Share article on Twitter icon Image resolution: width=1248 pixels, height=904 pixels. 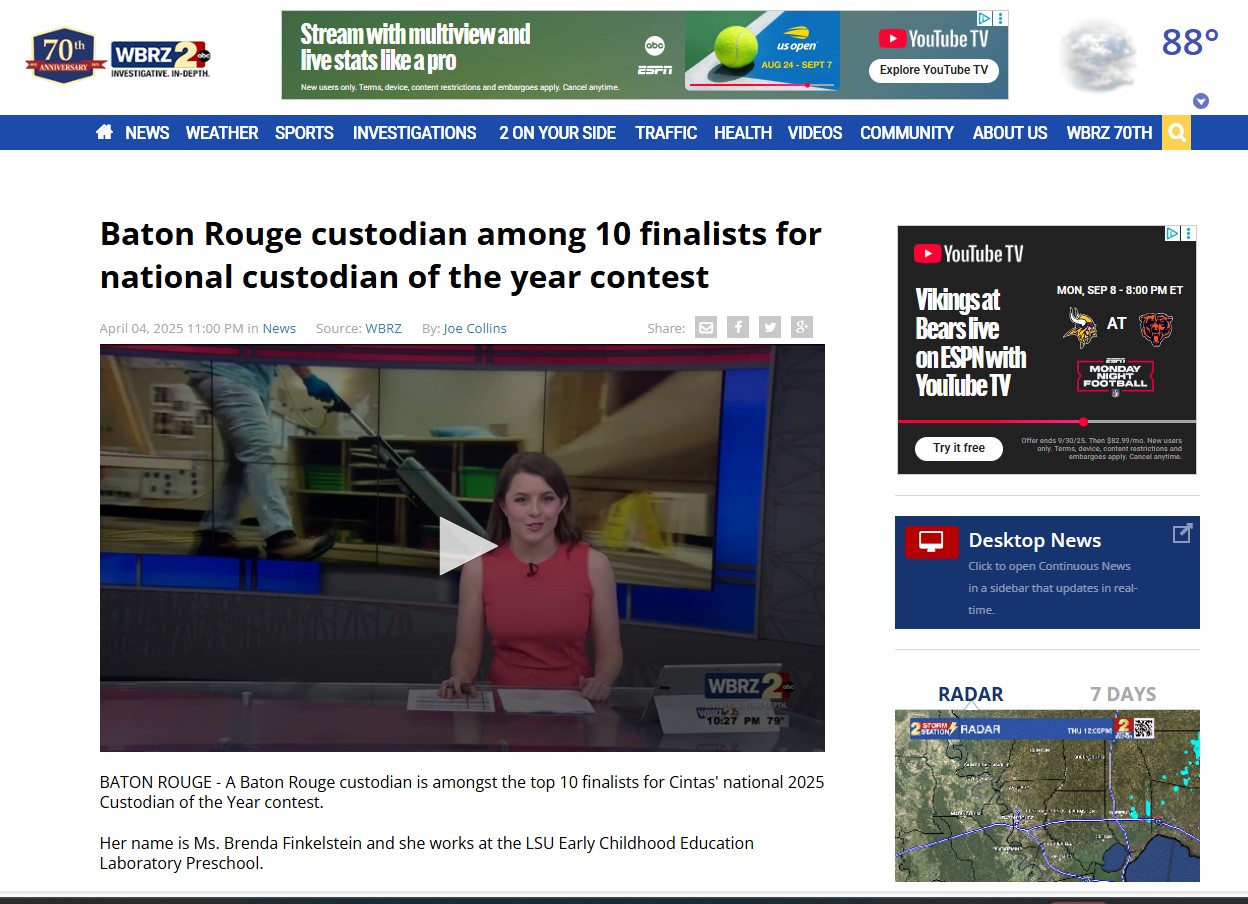[x=769, y=327]
